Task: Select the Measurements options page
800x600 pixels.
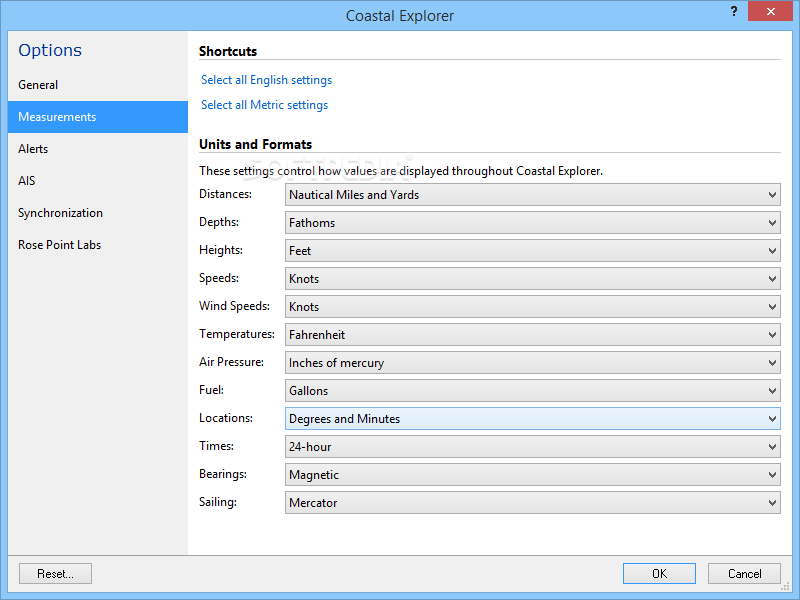Action: point(97,117)
